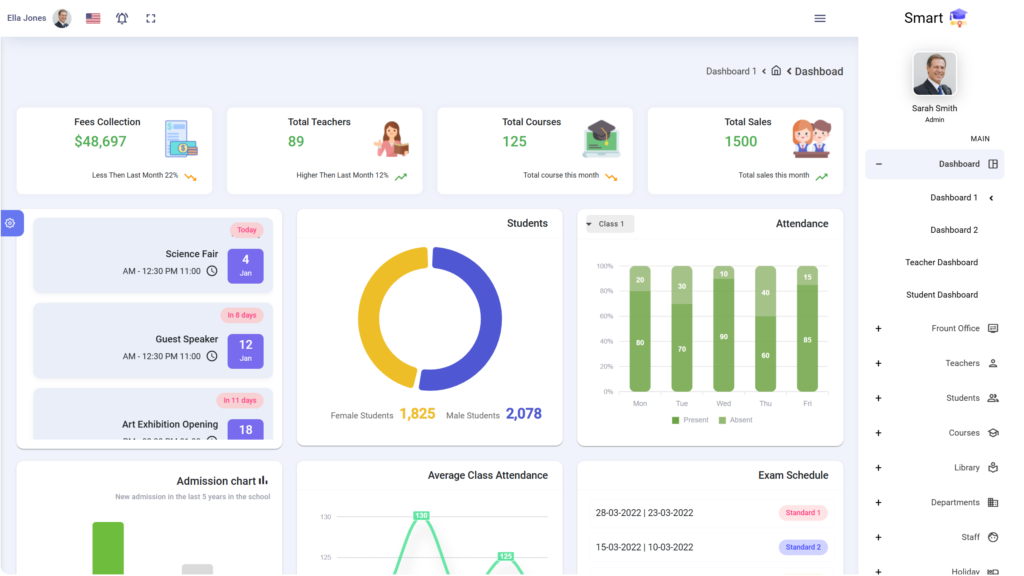Open Dashboard 2 in the sidebar
The height and width of the screenshot is (576, 1024).
953,230
